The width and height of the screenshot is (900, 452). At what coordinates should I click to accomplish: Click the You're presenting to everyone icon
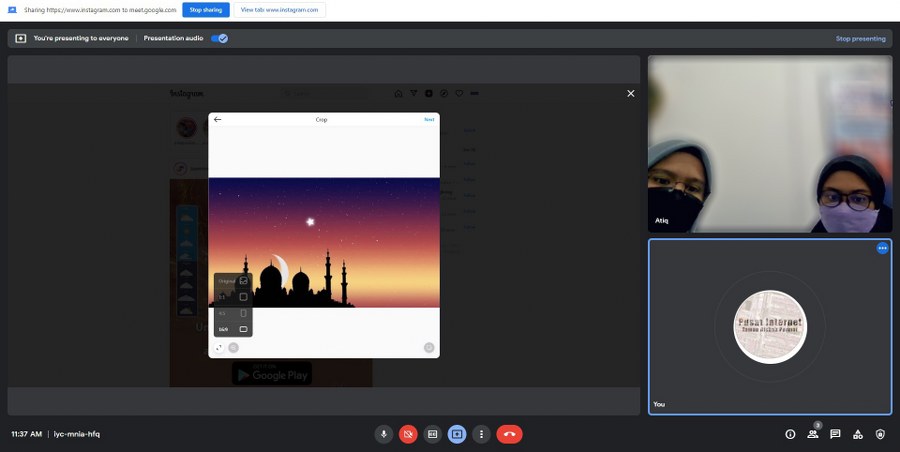pyautogui.click(x=21, y=38)
